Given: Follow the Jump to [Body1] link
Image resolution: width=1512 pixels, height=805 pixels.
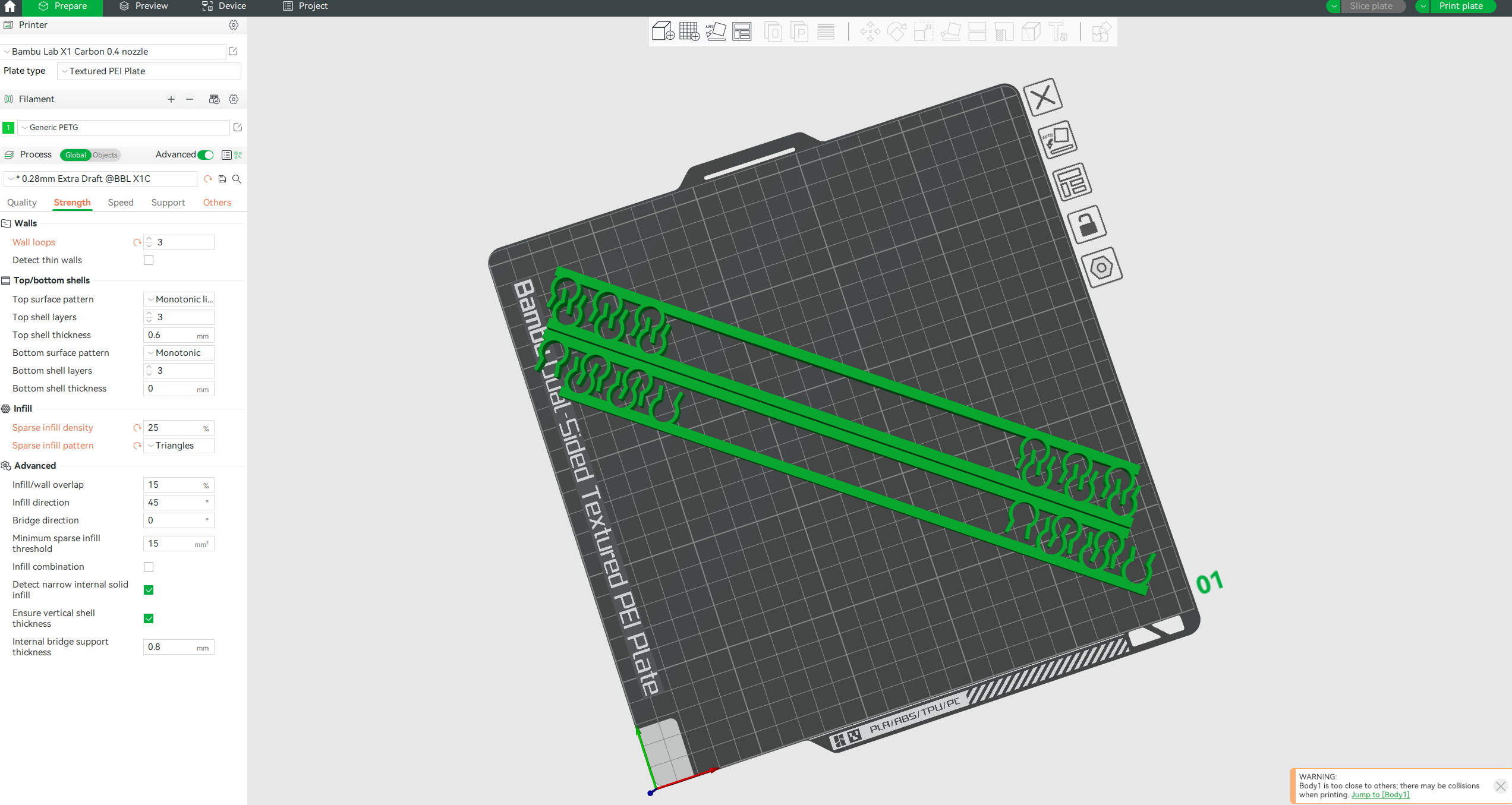Looking at the screenshot, I should pos(1380,795).
